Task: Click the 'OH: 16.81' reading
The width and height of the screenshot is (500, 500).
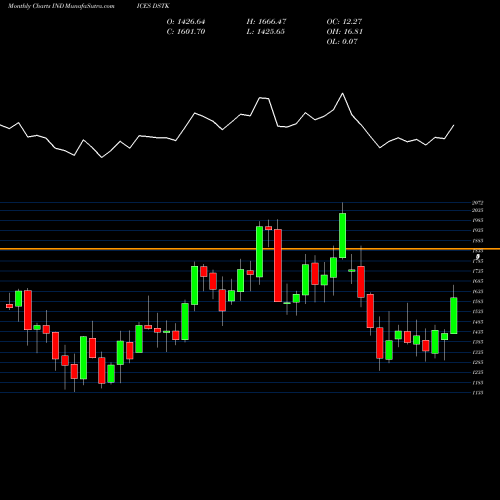Action: pyautogui.click(x=345, y=32)
